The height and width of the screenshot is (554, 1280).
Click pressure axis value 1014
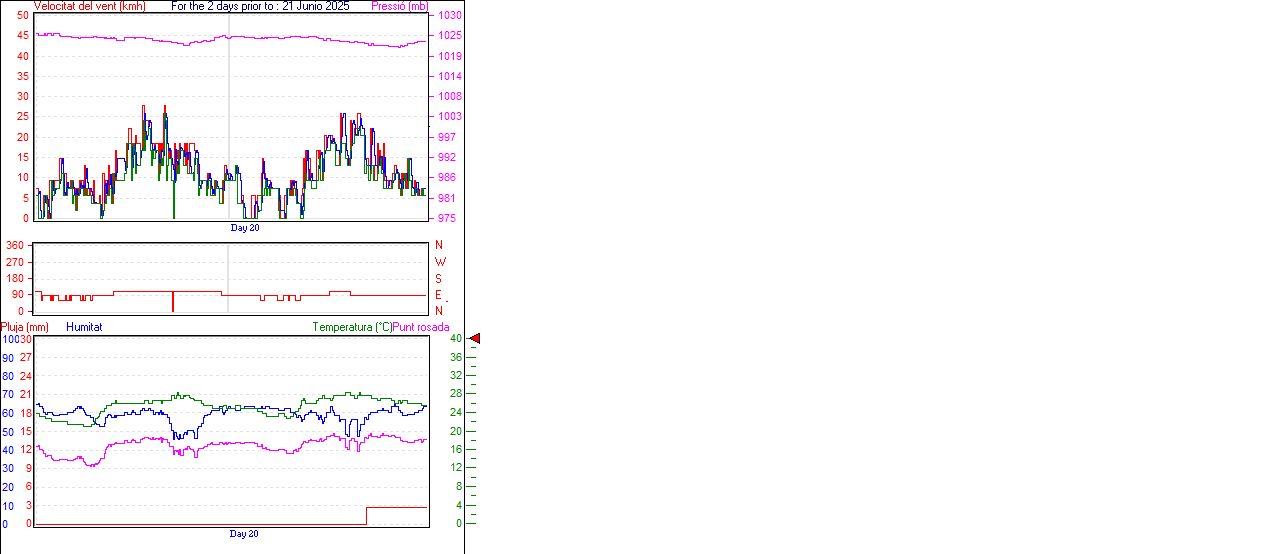click(x=449, y=76)
